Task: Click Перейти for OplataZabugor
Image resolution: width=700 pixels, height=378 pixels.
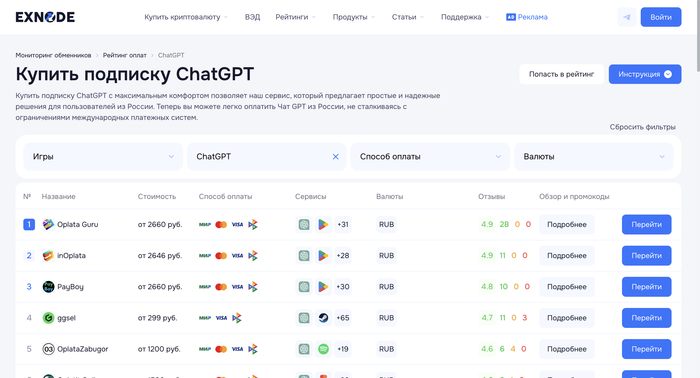Action: point(646,349)
